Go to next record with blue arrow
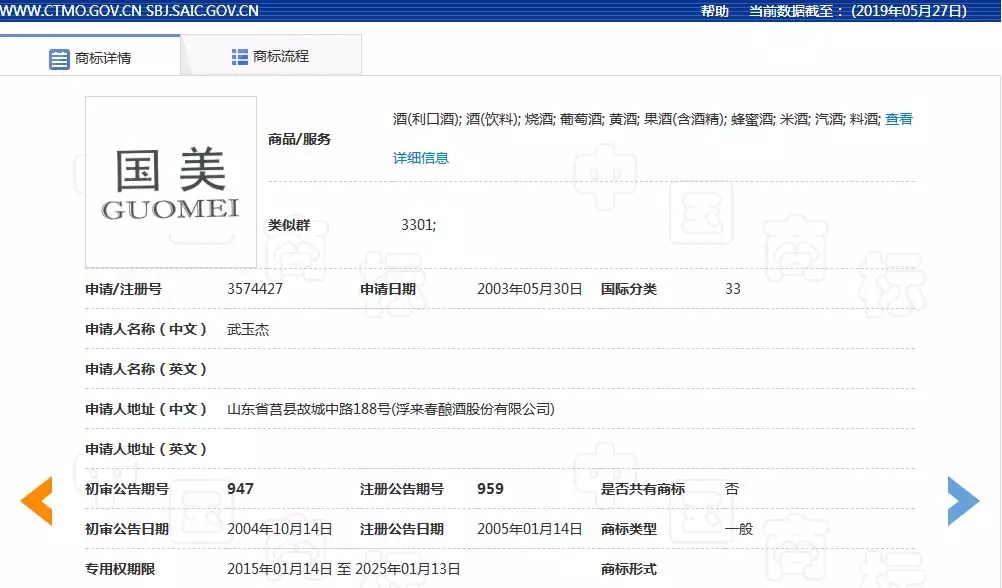The width and height of the screenshot is (1002, 588). point(963,501)
